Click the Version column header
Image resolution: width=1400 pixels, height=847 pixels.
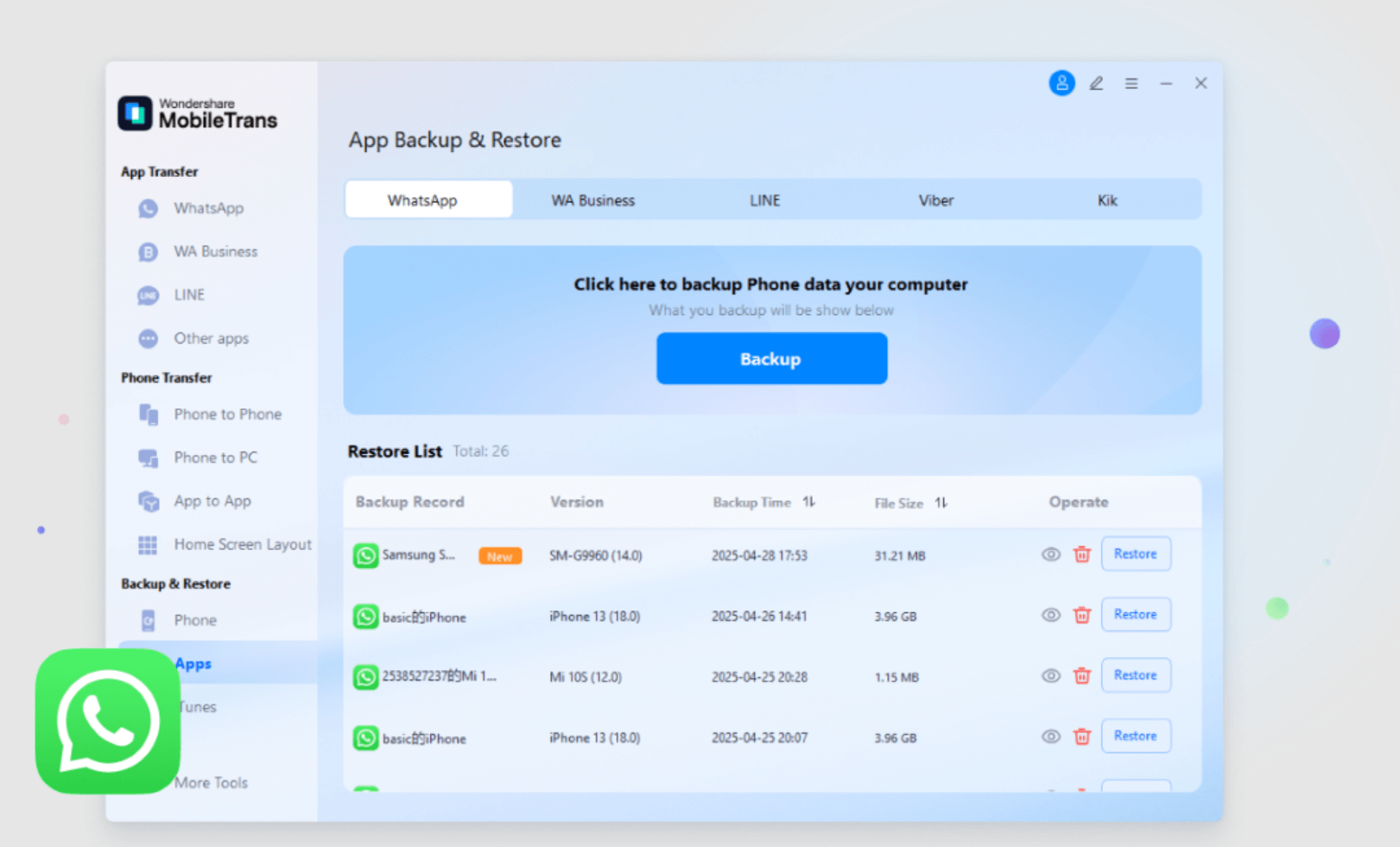pos(577,502)
